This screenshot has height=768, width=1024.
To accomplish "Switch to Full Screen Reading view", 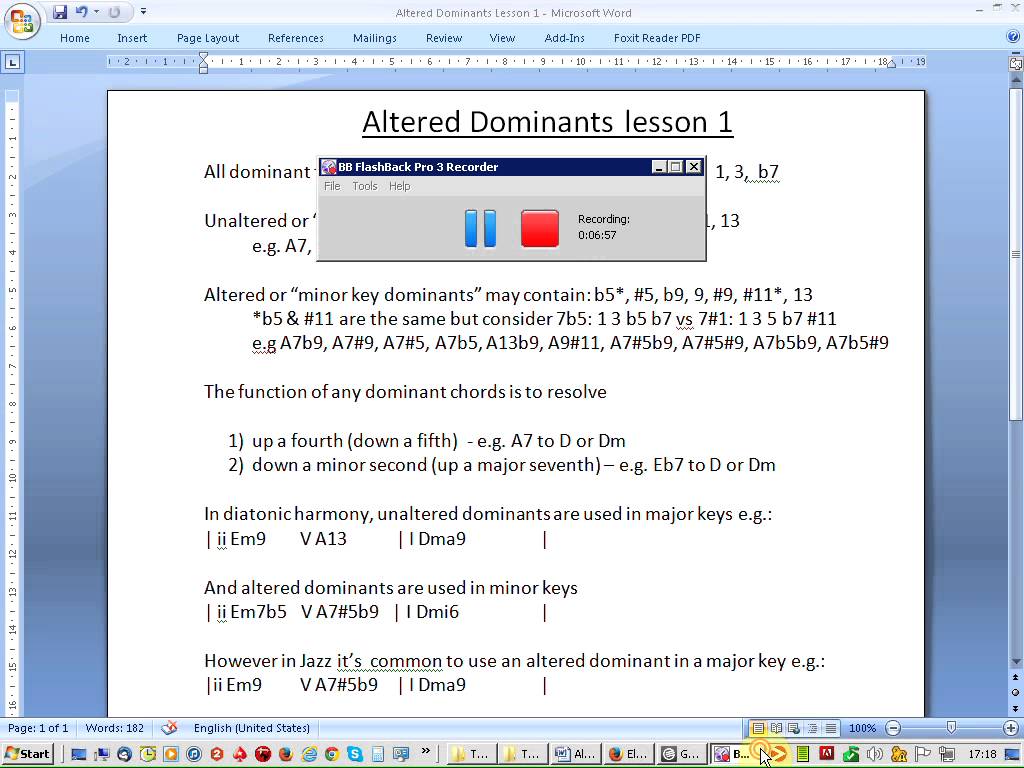I will 776,728.
